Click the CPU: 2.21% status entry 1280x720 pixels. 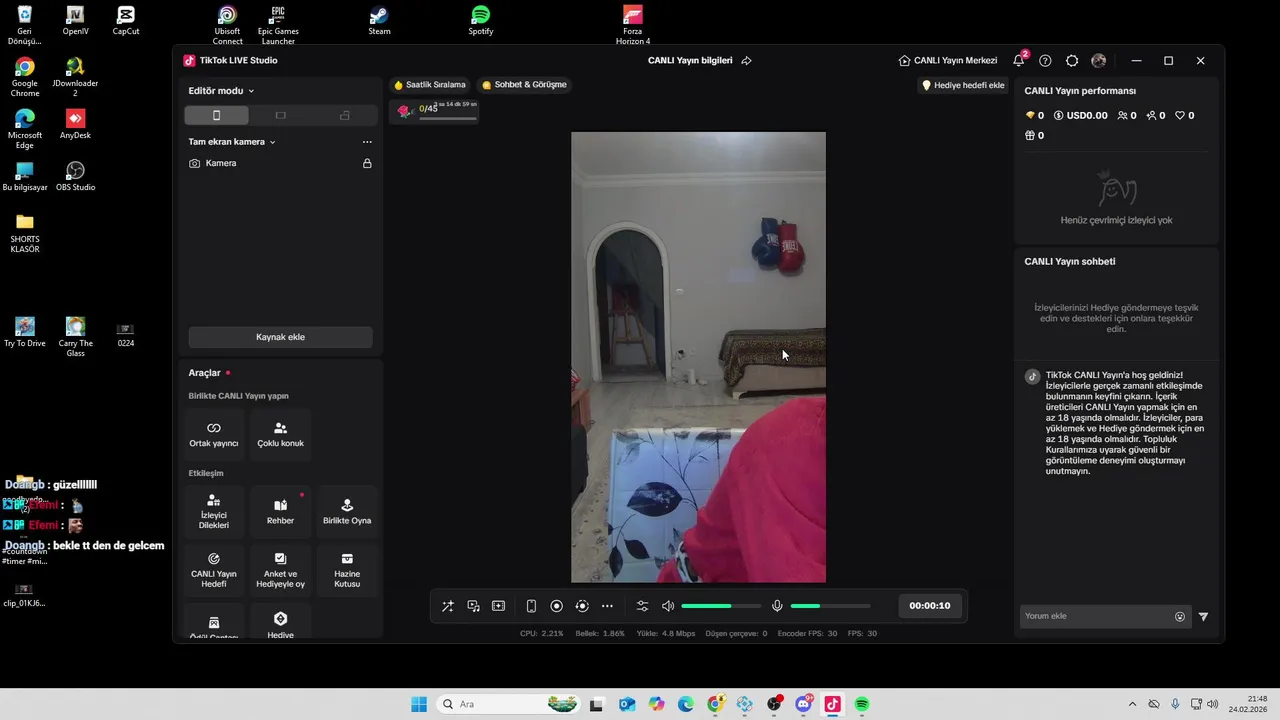click(x=541, y=633)
